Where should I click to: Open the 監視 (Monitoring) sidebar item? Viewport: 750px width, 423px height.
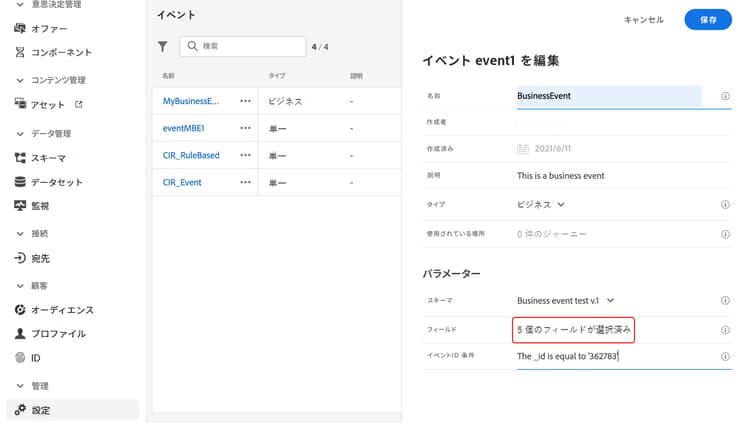point(32,206)
